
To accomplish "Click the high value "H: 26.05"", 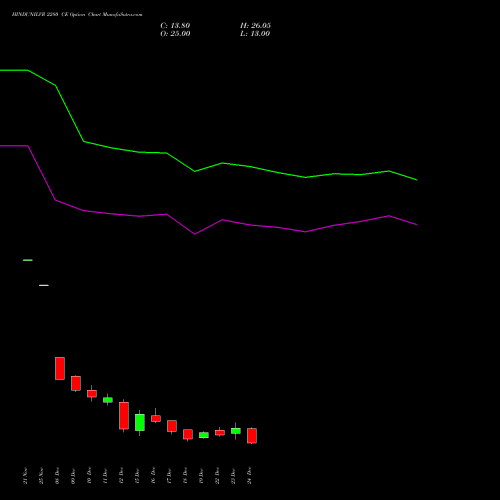I will (255, 26).
